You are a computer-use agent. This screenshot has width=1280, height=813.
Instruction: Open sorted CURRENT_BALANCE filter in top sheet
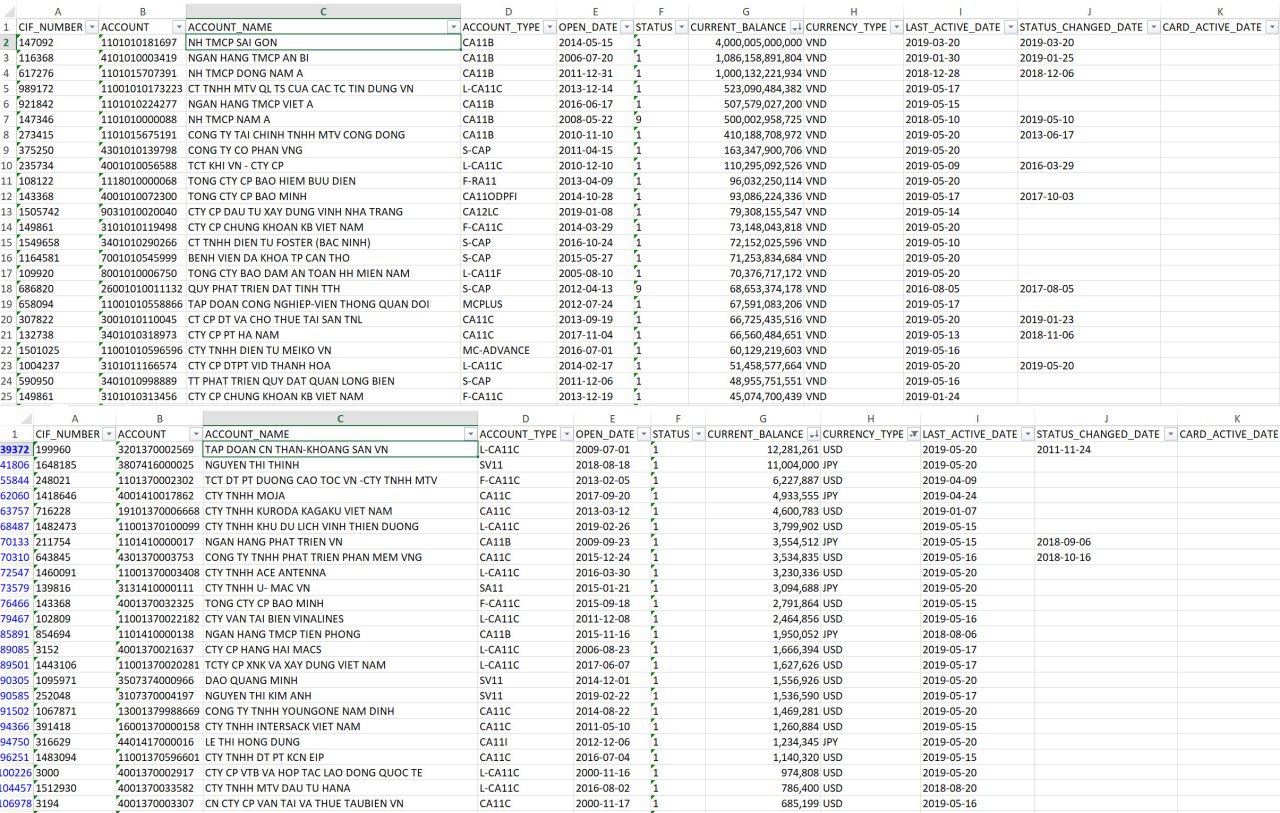point(796,27)
